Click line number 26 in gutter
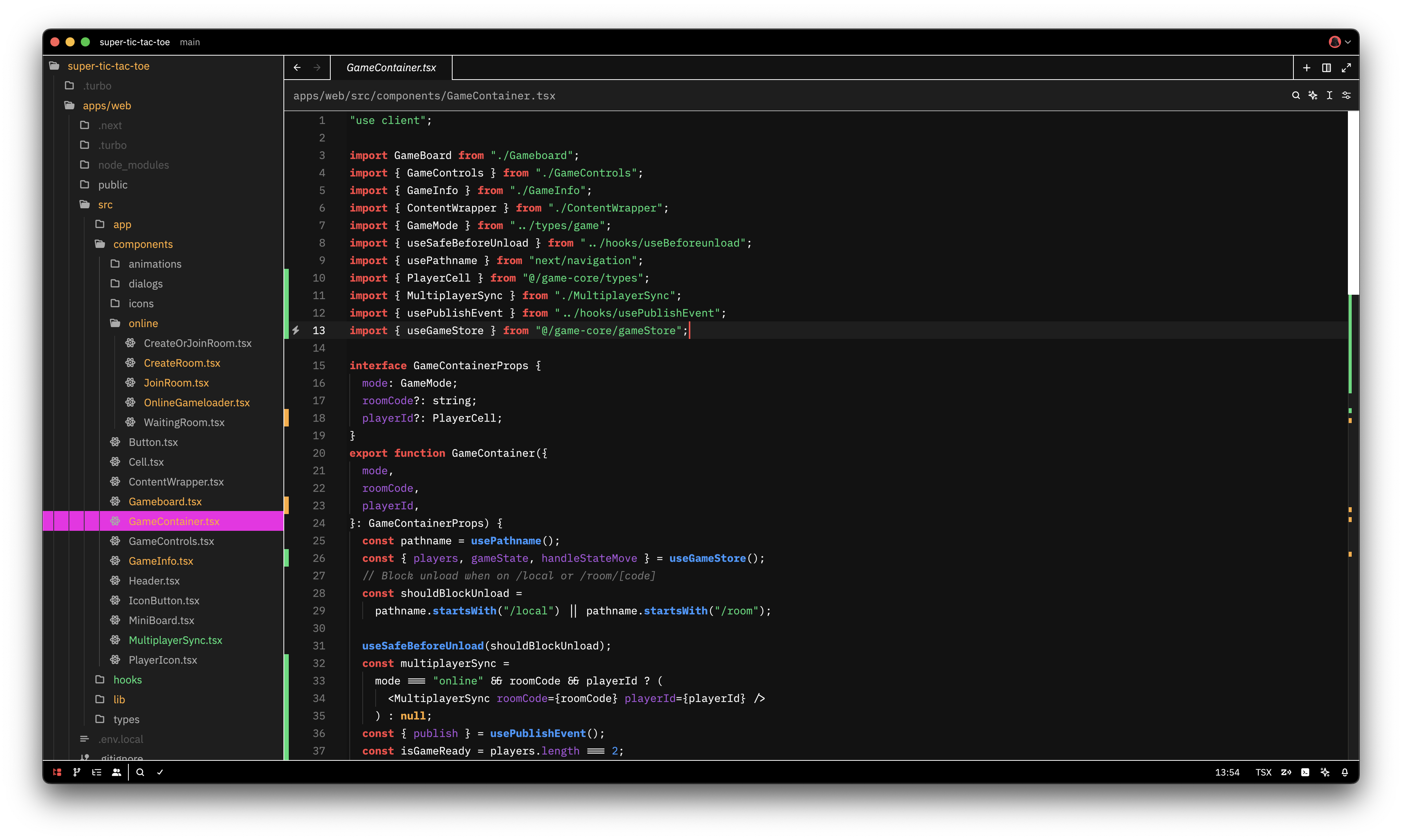 click(x=319, y=558)
